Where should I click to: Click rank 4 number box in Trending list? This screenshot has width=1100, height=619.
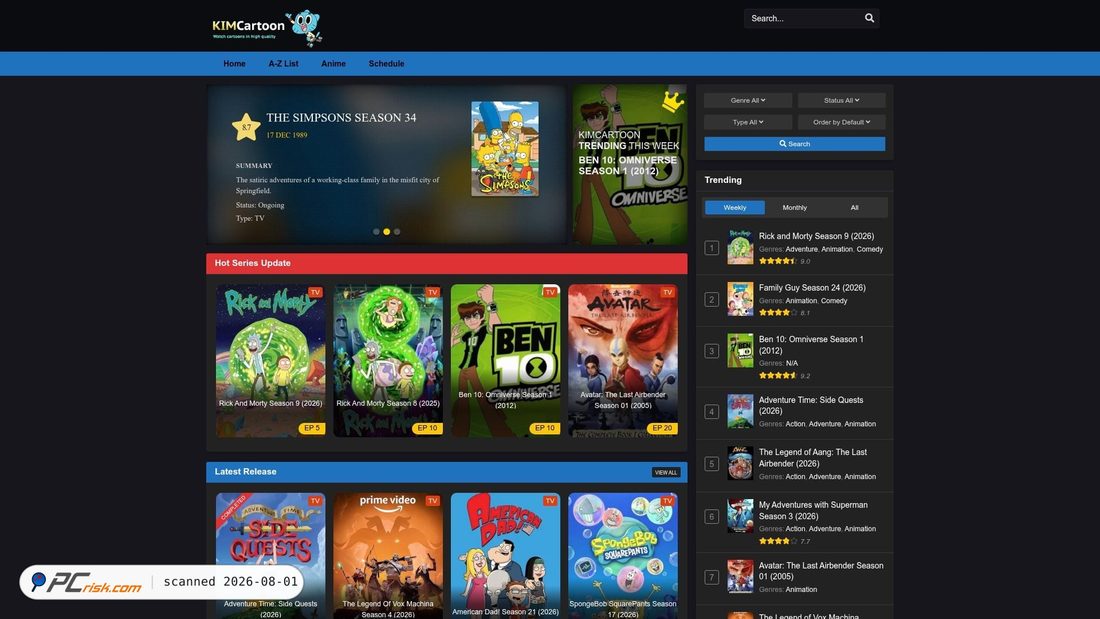click(x=711, y=412)
